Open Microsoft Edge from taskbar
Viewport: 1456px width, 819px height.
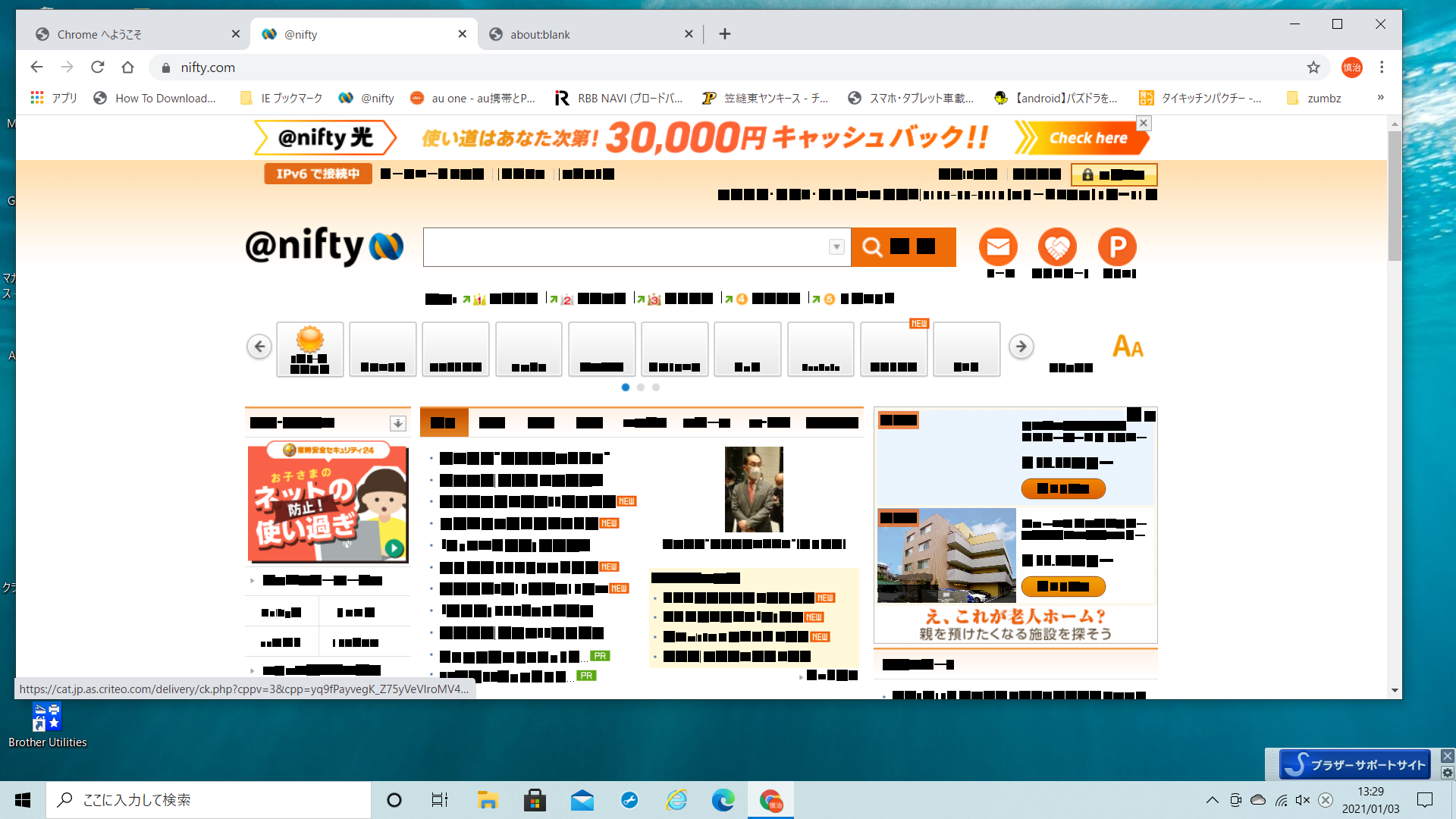coord(723,800)
